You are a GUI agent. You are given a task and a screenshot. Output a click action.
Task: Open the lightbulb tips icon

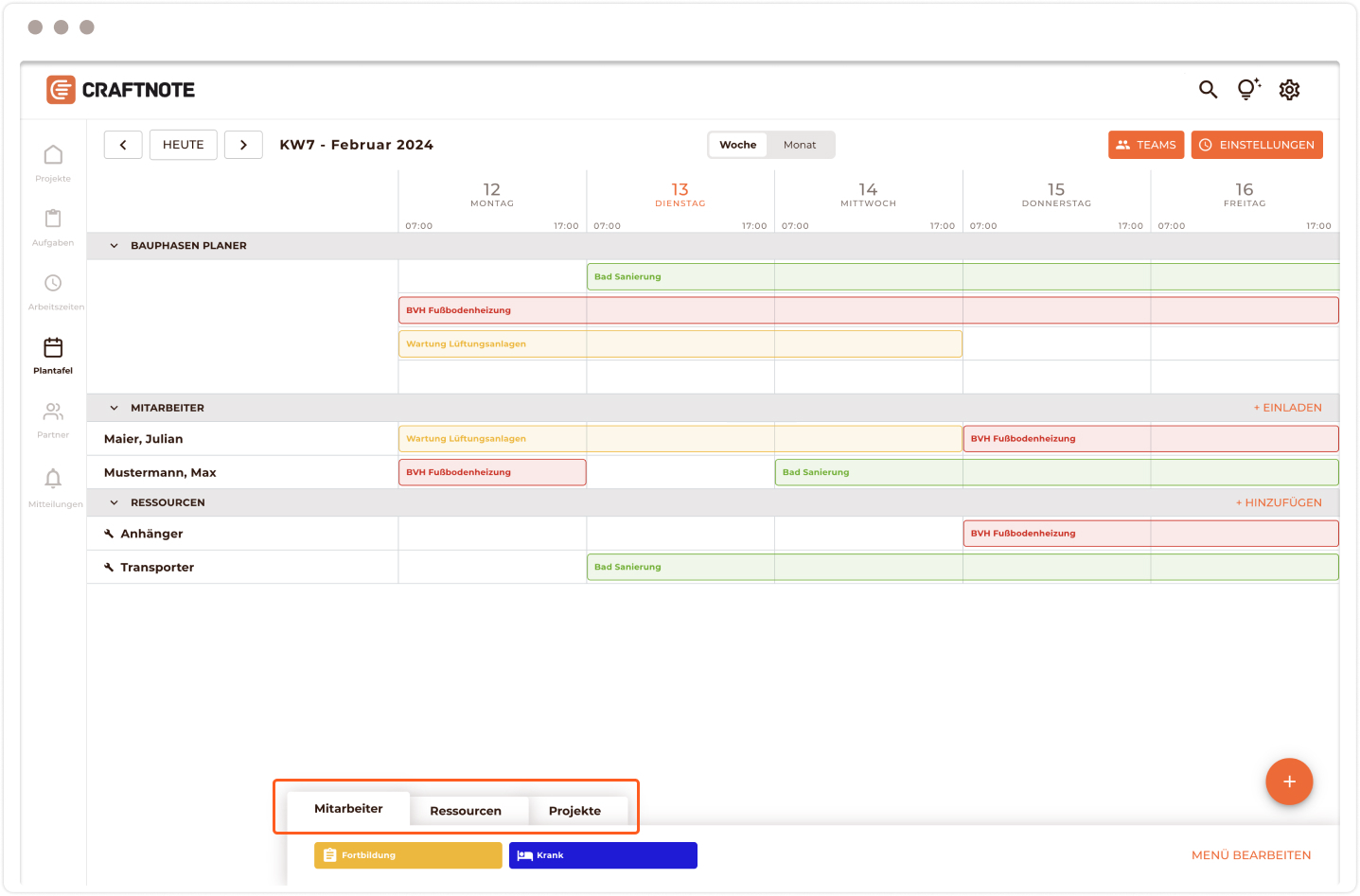coord(1248,90)
